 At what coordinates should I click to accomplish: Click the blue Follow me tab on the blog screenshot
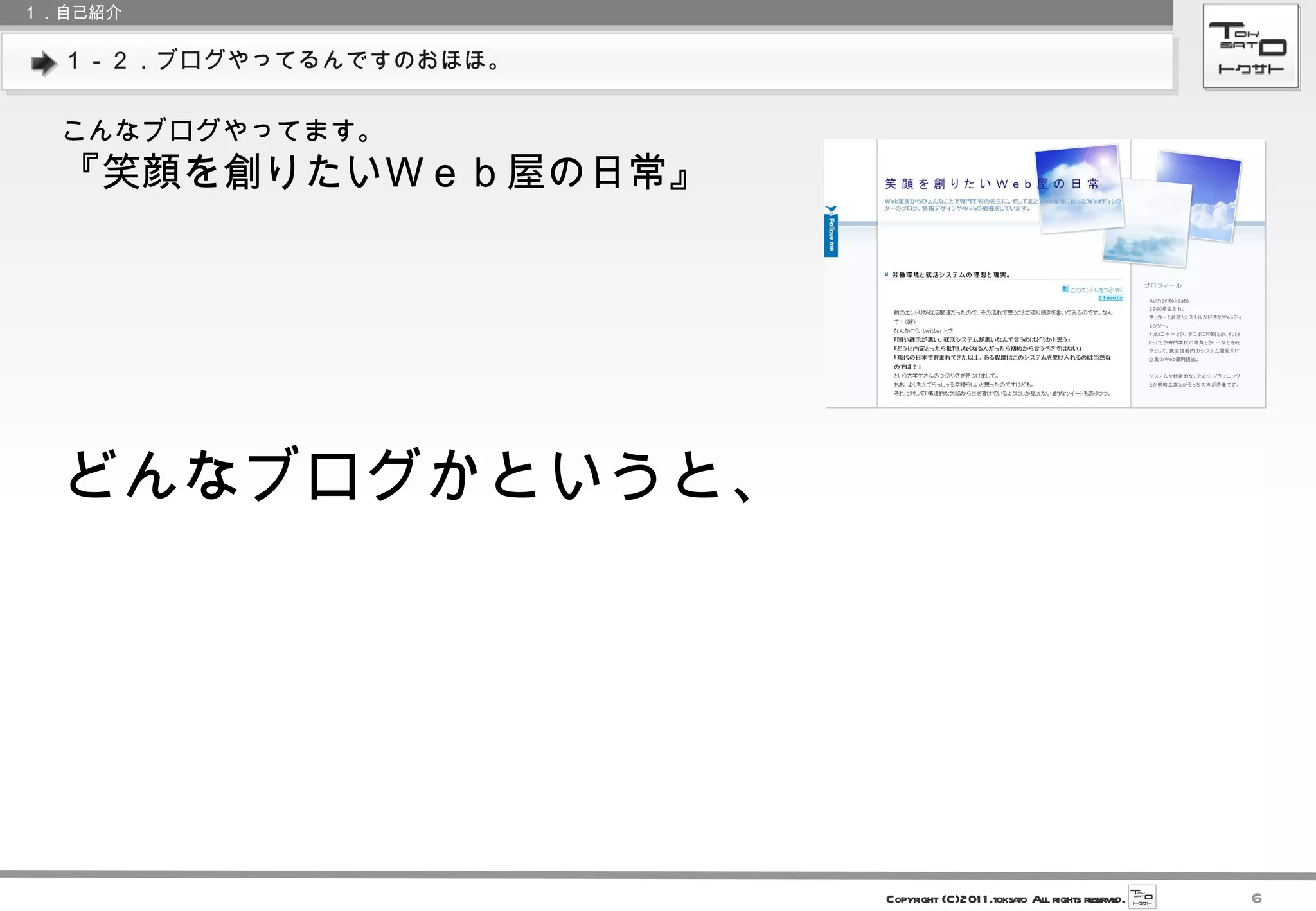click(831, 232)
